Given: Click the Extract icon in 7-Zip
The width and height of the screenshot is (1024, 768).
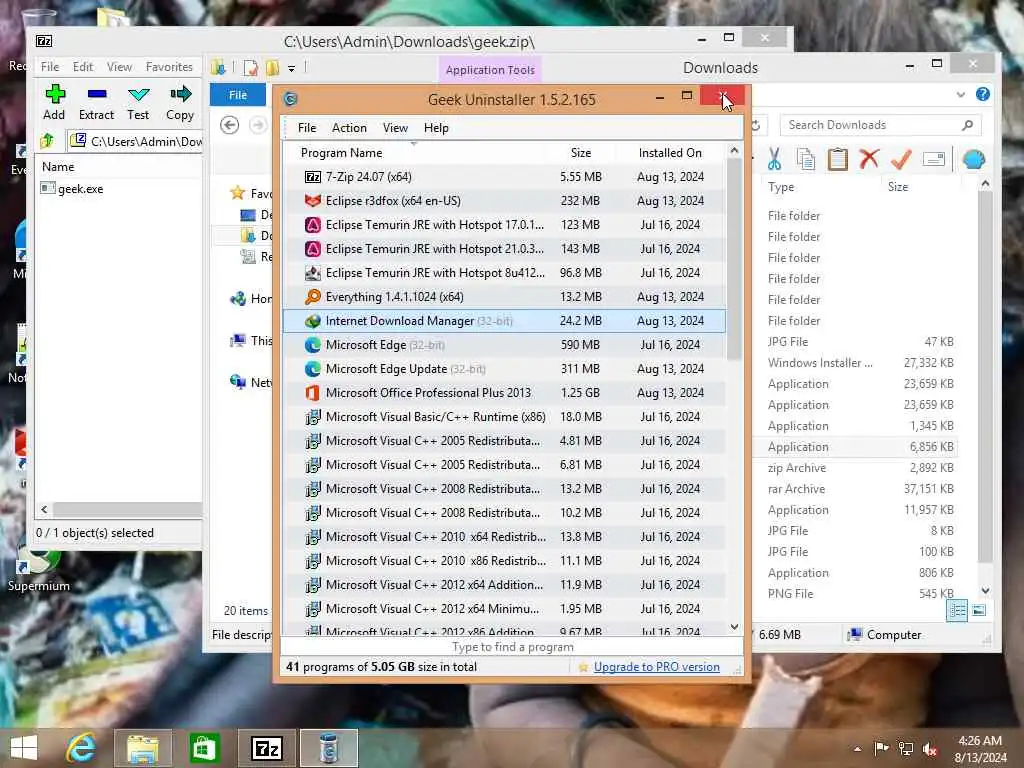Looking at the screenshot, I should pos(97,95).
